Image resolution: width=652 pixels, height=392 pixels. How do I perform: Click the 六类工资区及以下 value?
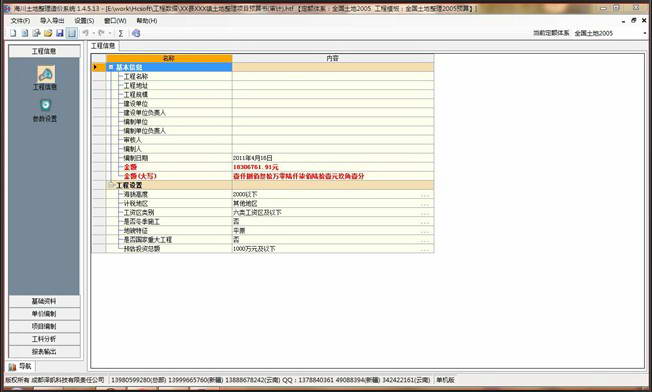[x=257, y=212]
